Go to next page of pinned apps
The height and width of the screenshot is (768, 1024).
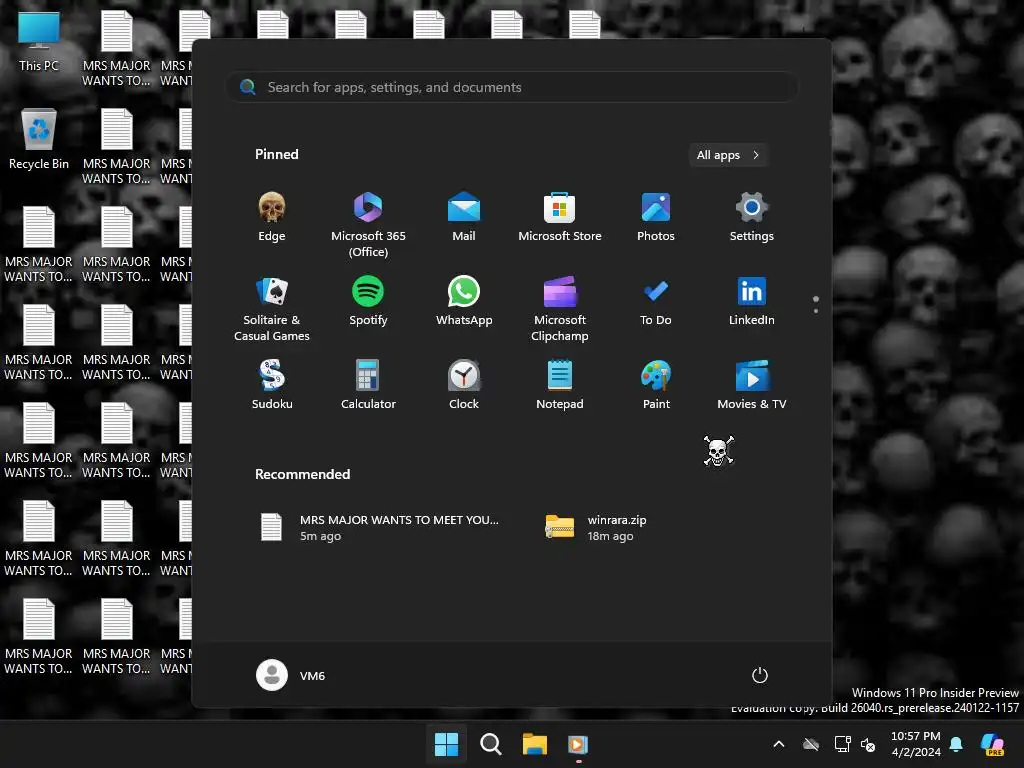(816, 311)
